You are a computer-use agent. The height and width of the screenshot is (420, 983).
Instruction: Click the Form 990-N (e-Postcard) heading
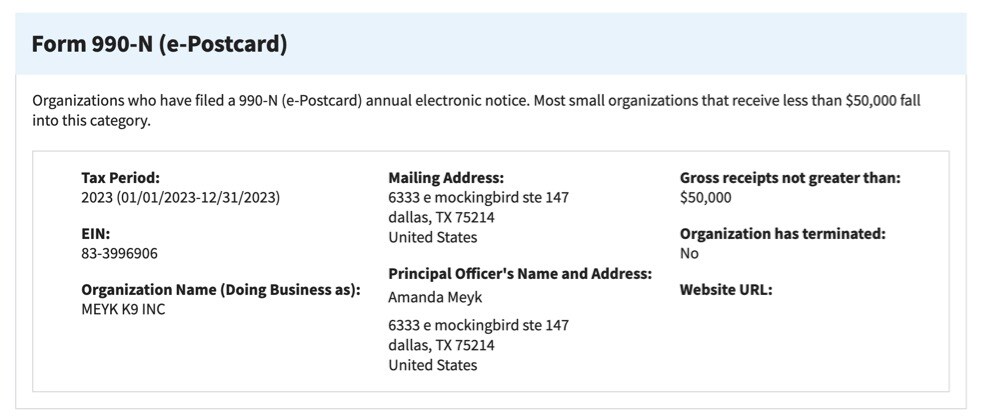pos(159,45)
